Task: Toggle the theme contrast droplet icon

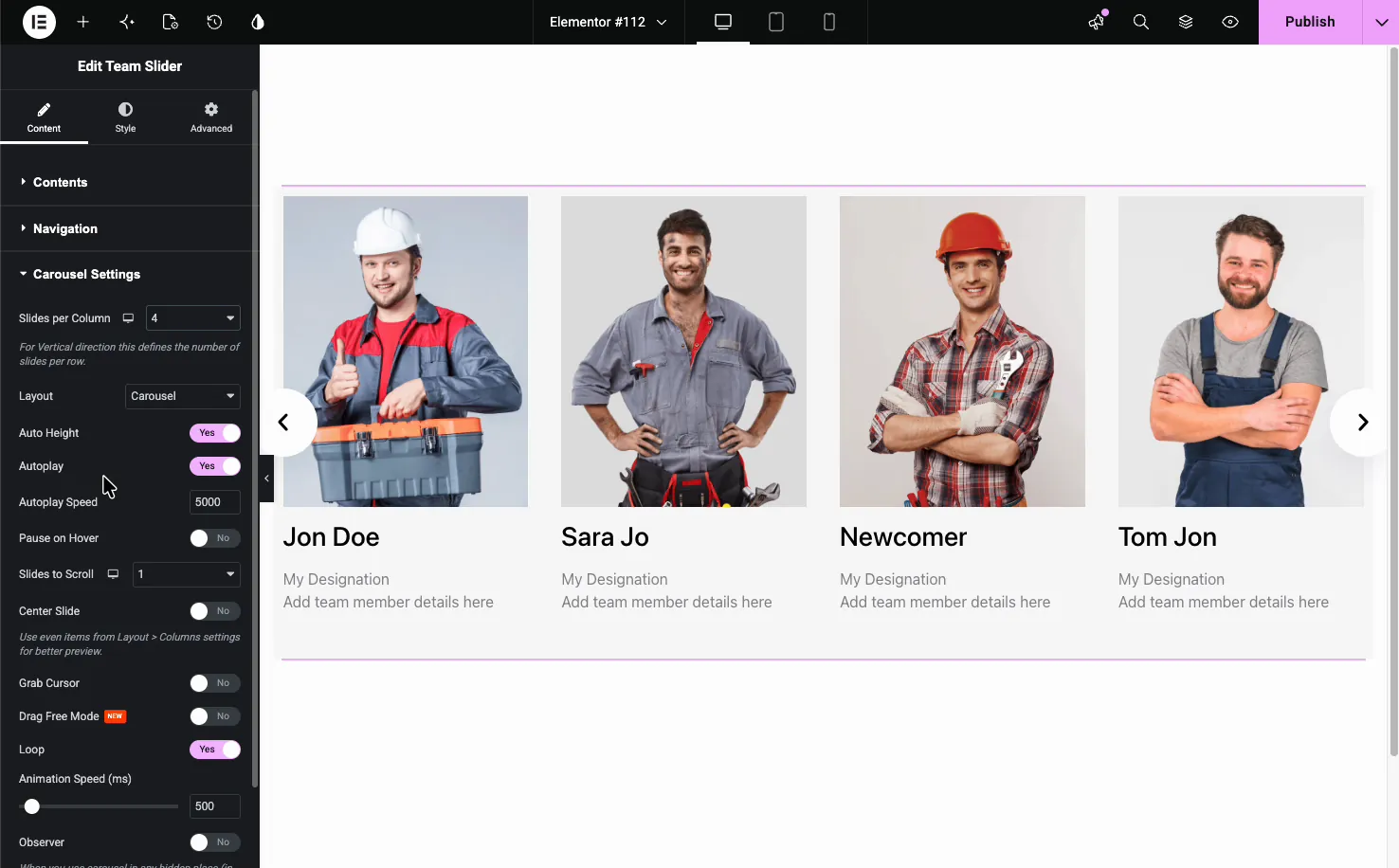Action: [258, 22]
